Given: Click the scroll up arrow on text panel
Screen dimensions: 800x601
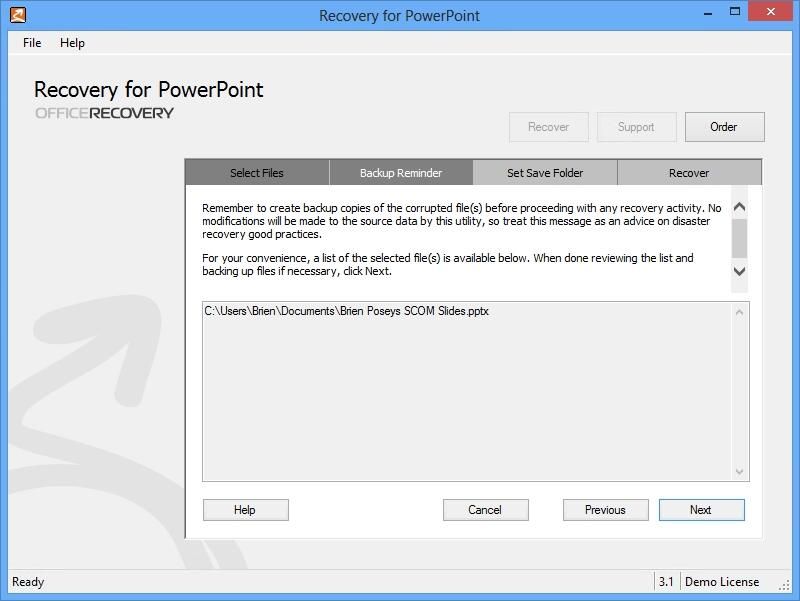Looking at the screenshot, I should click(739, 206).
